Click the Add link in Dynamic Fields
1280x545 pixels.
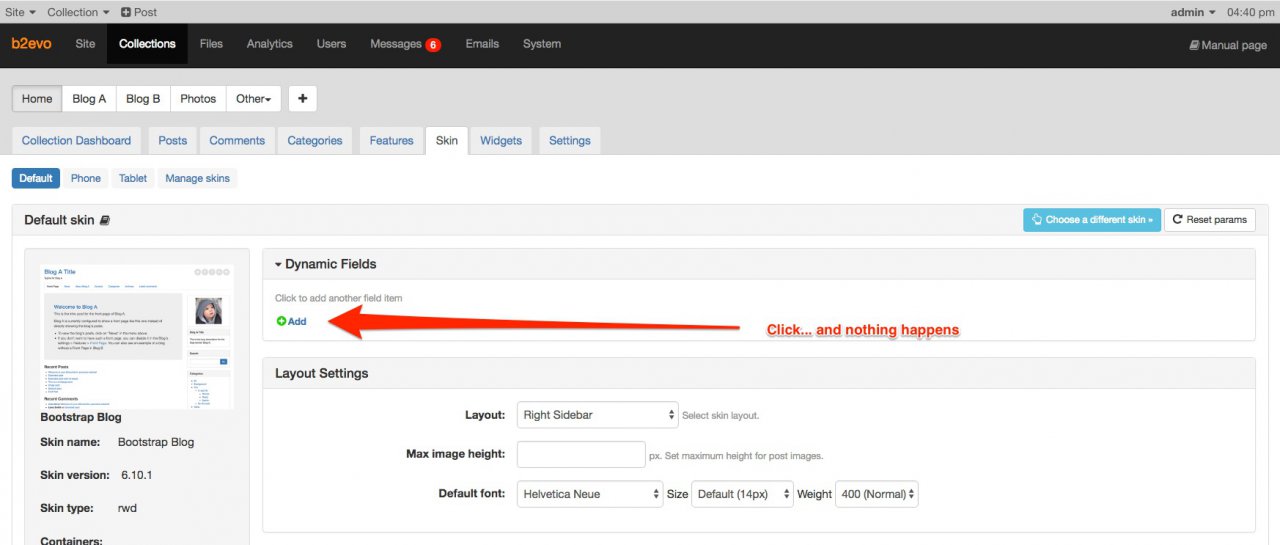[291, 321]
